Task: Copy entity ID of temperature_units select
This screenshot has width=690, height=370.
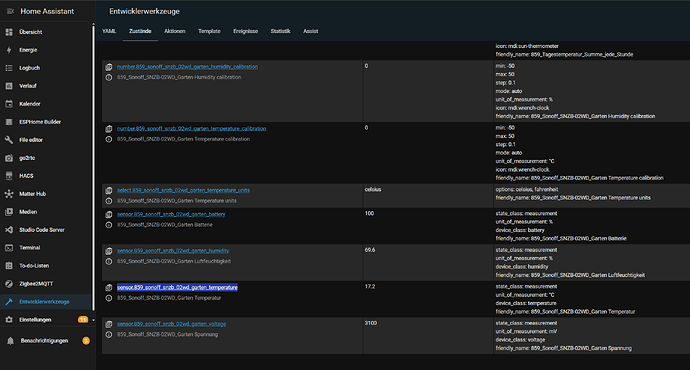Action: (109, 190)
